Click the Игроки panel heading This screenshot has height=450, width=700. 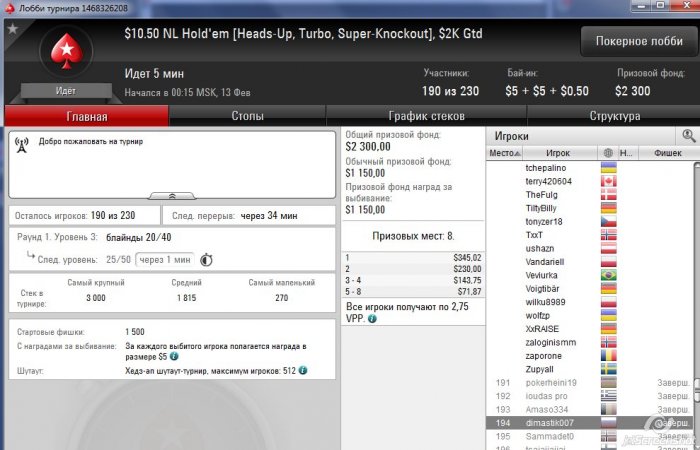click(x=512, y=136)
